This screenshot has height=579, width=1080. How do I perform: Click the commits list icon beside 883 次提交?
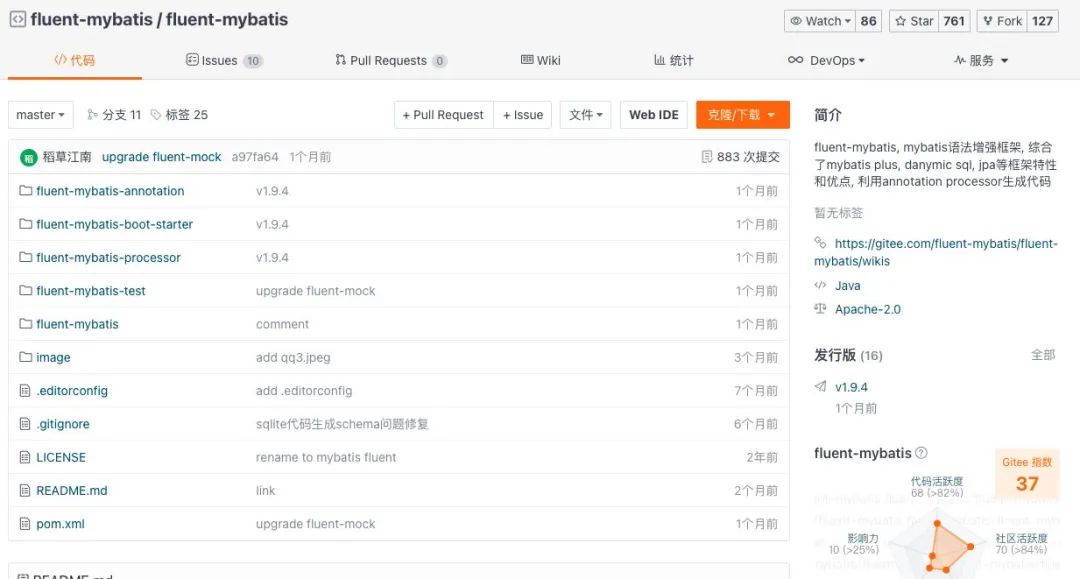coord(707,157)
